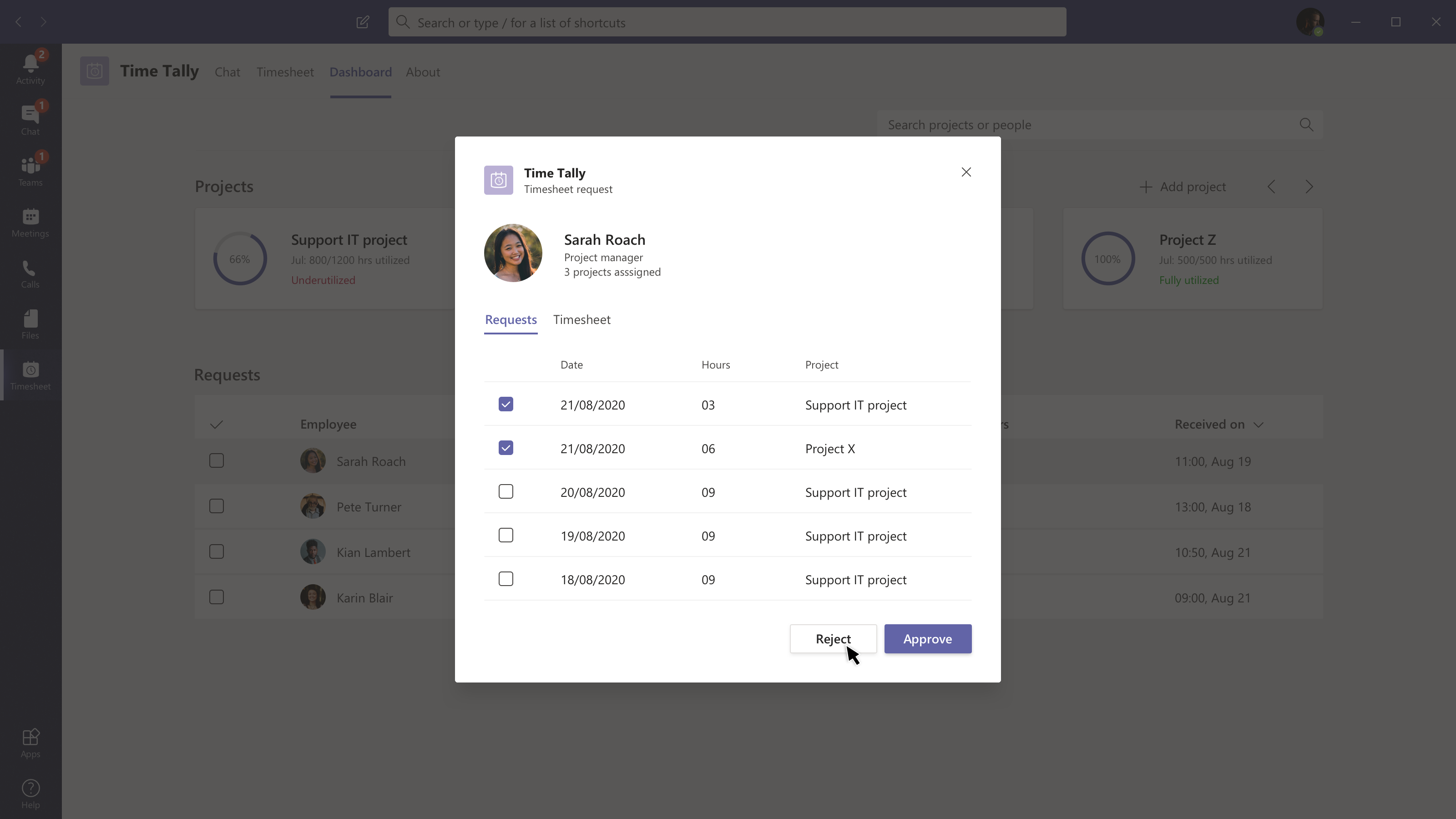The width and height of the screenshot is (1456, 819).
Task: Click the Time Tally icon in the dialog
Action: pyautogui.click(x=499, y=180)
